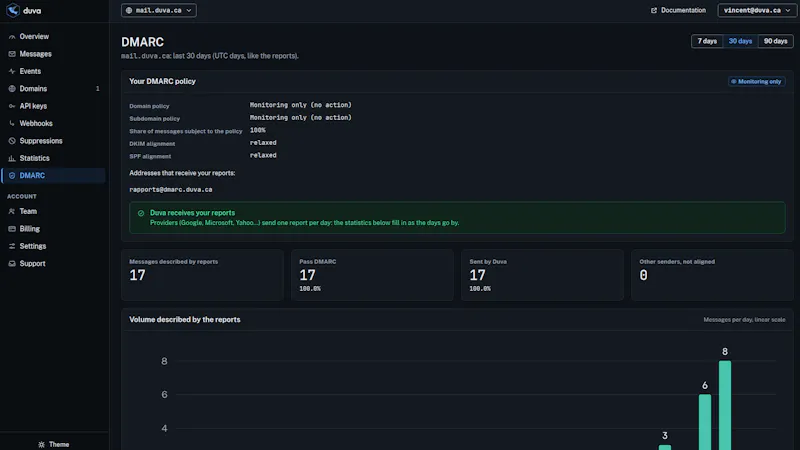Click the duva brand name
Viewport: 800px width, 450px height.
click(32, 11)
